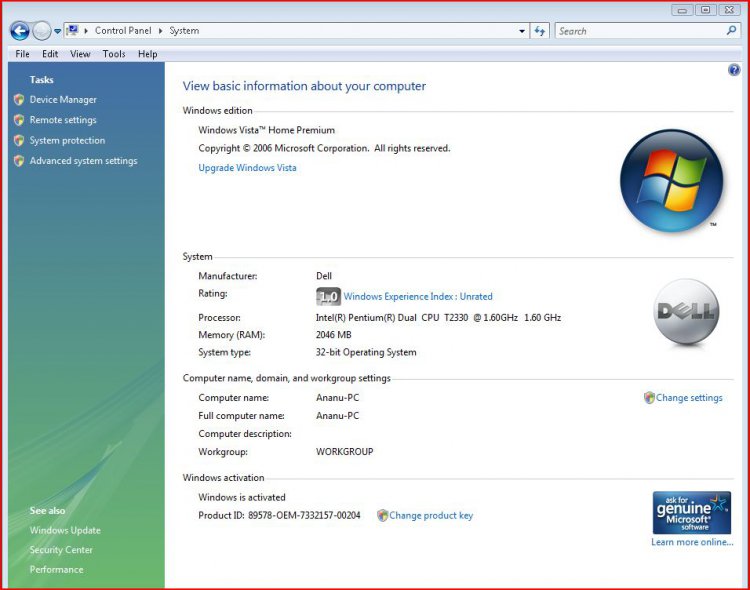Click the 32-bit Operating System text

pos(366,353)
